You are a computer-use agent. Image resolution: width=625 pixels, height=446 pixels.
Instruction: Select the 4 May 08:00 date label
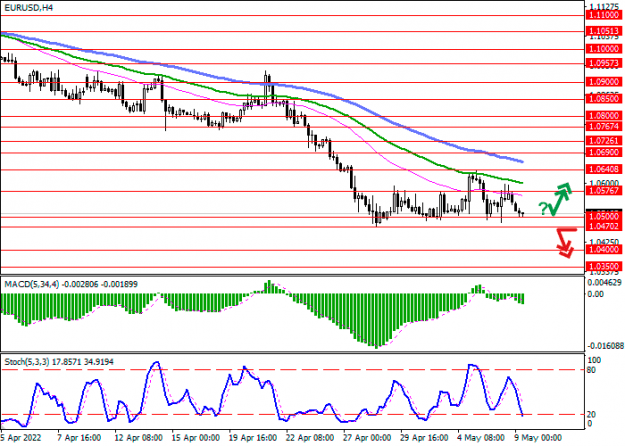point(482,438)
